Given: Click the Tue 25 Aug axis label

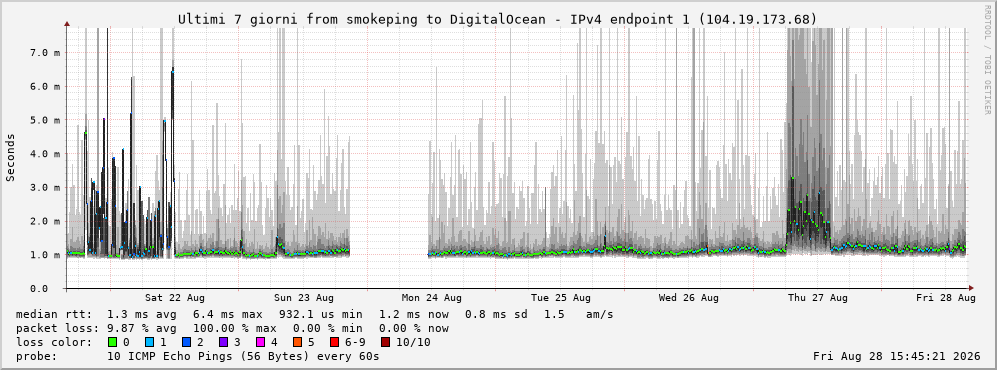Looking at the screenshot, I should 560,298.
